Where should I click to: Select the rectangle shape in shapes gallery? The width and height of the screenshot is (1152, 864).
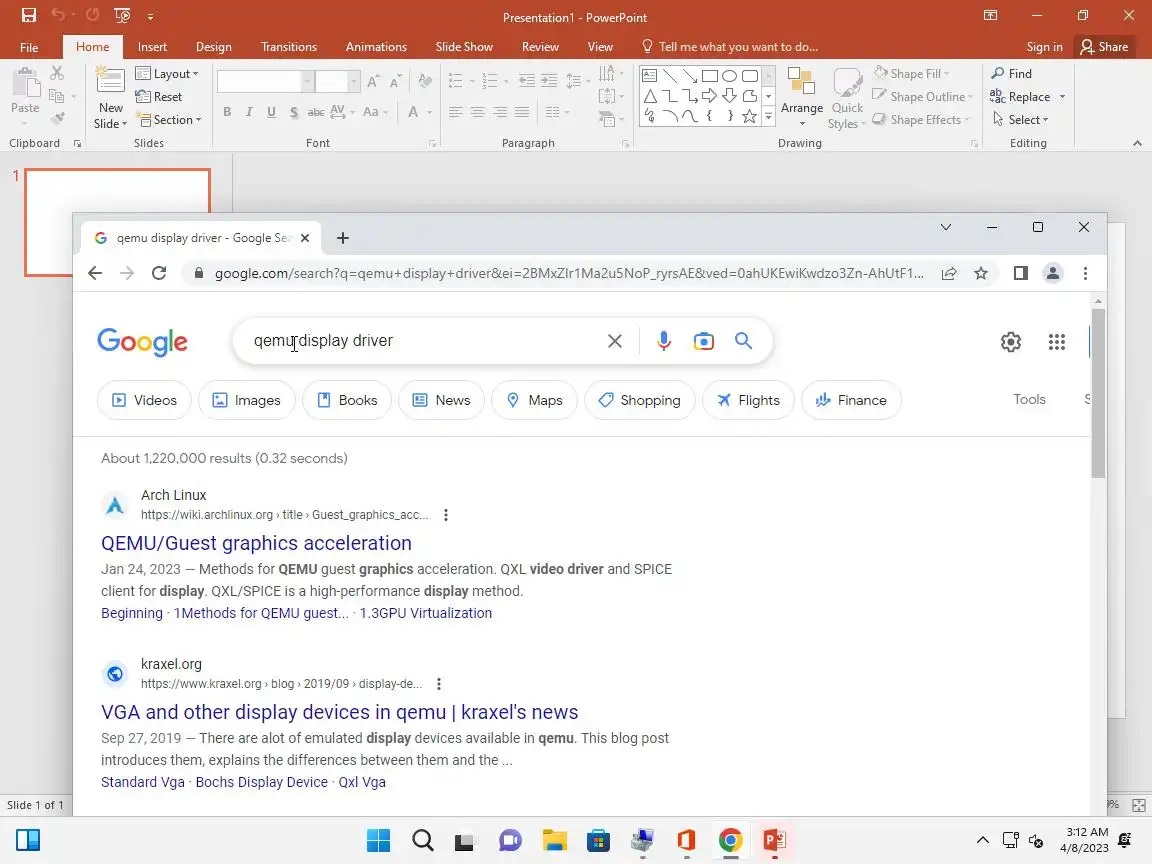tap(709, 76)
